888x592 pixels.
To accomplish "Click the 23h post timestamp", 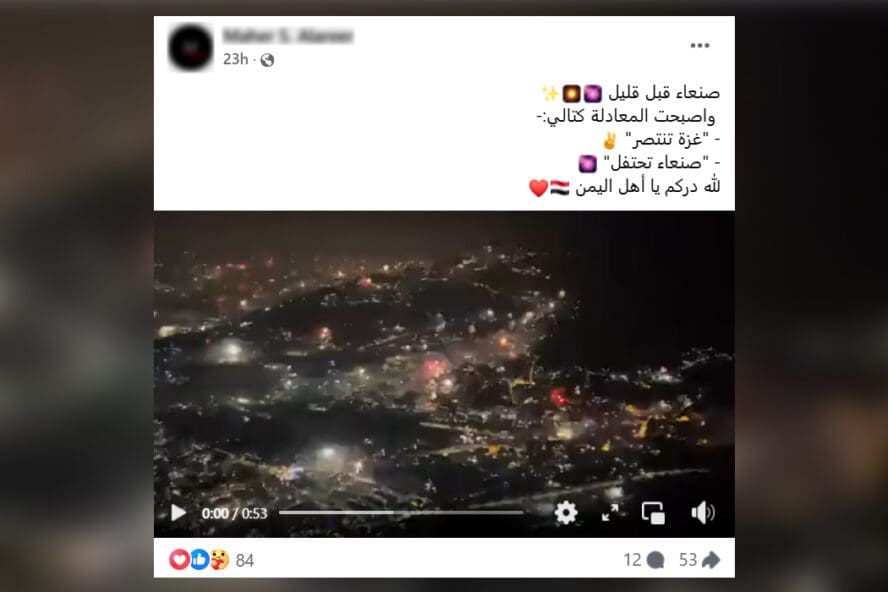I will (236, 59).
